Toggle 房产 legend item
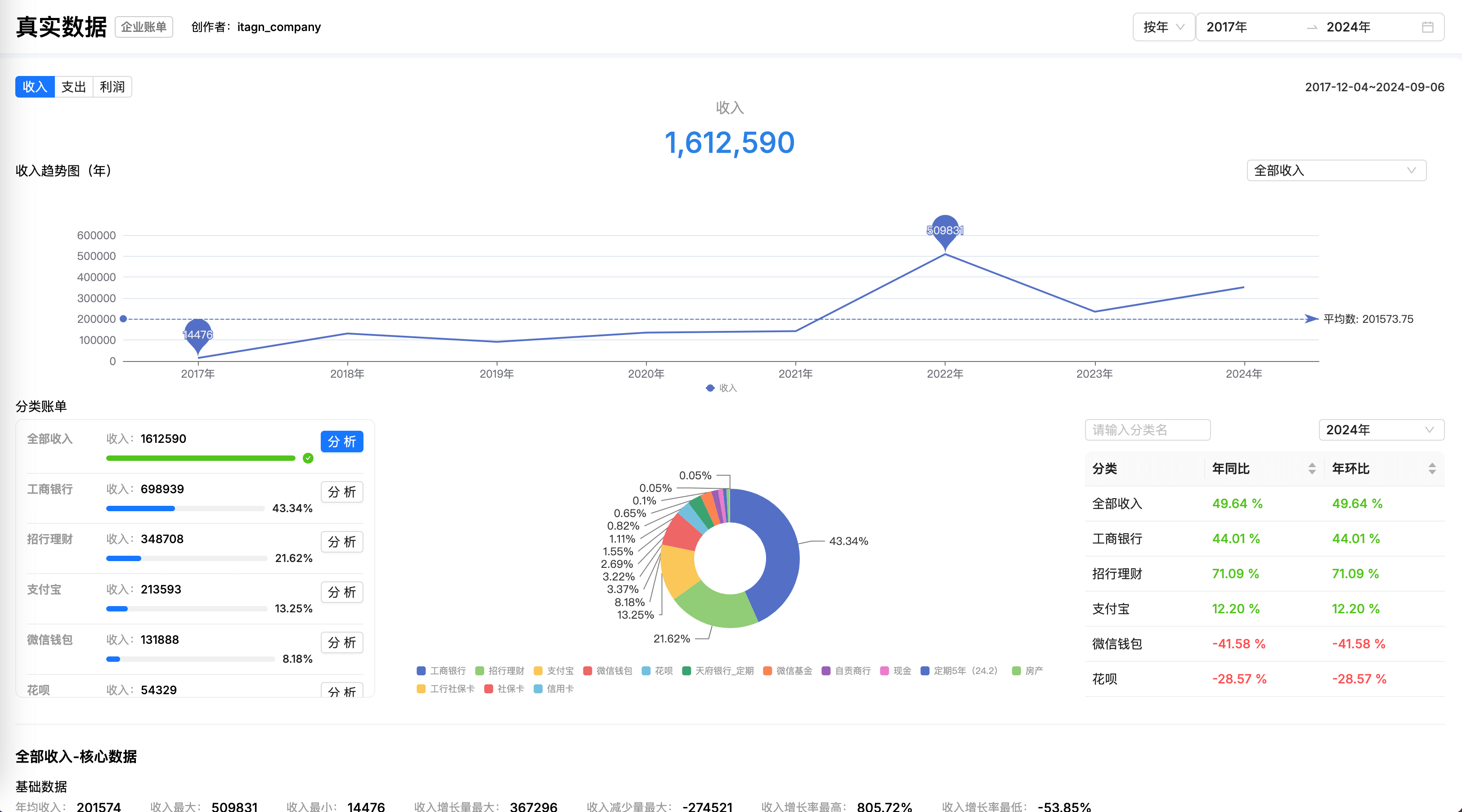Screen dimensions: 1462x812 [1027, 671]
